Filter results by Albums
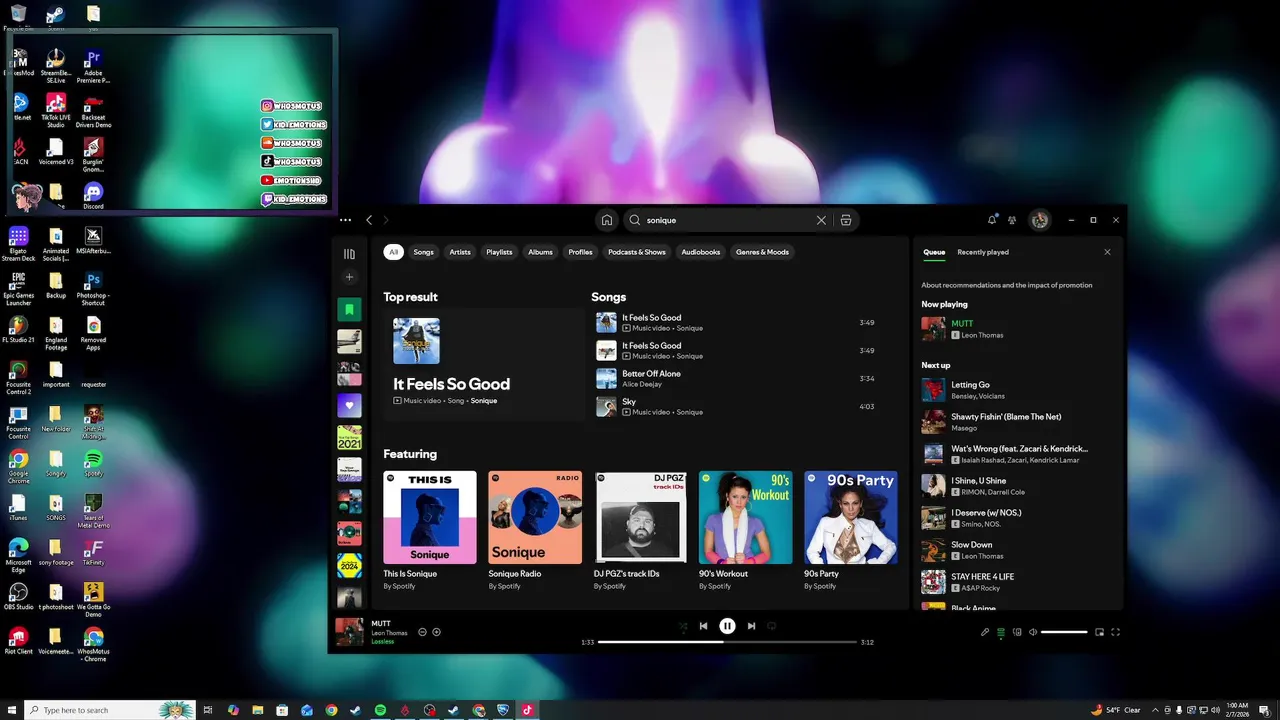This screenshot has width=1280, height=720. 540,252
